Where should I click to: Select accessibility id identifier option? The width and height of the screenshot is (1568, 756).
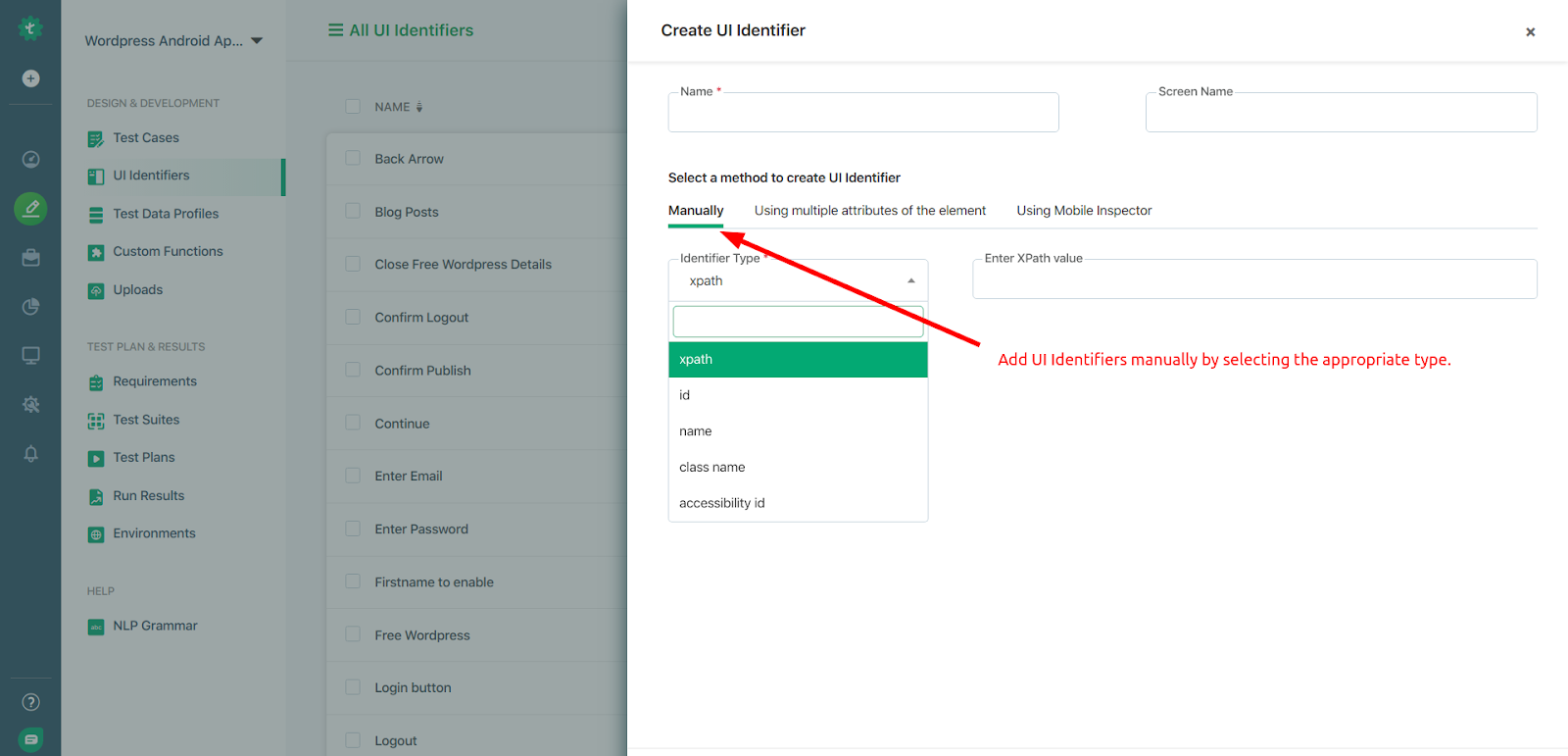(x=798, y=503)
